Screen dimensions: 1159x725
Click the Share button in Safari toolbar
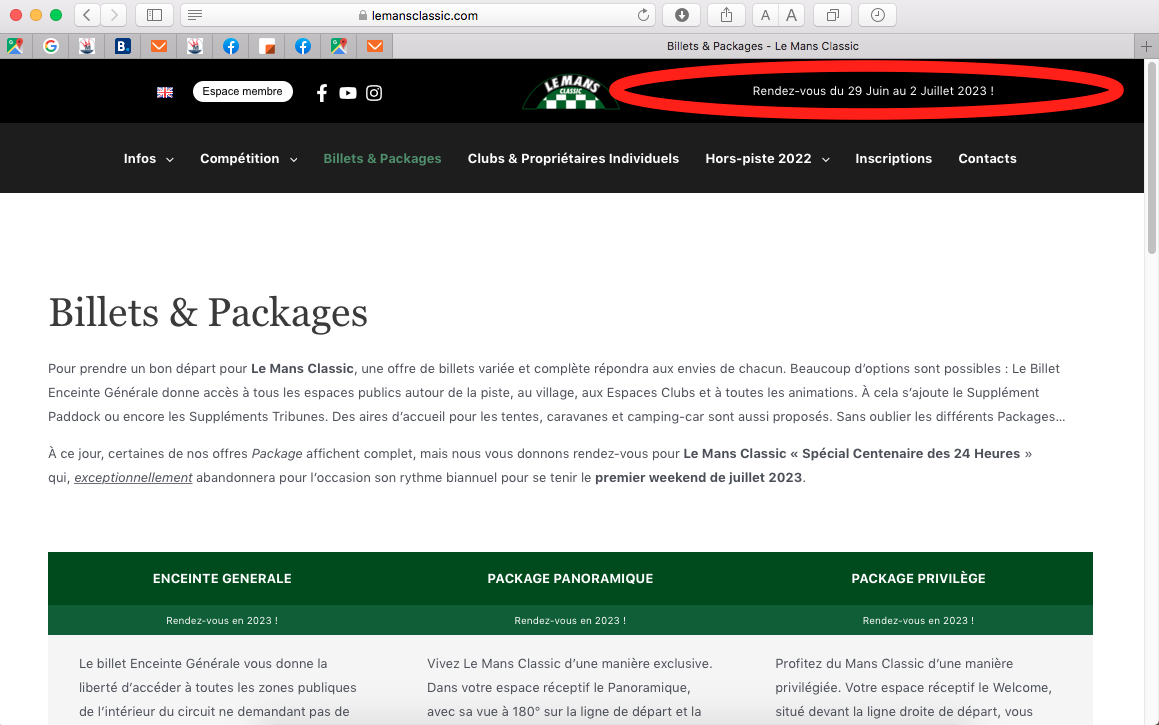click(725, 15)
